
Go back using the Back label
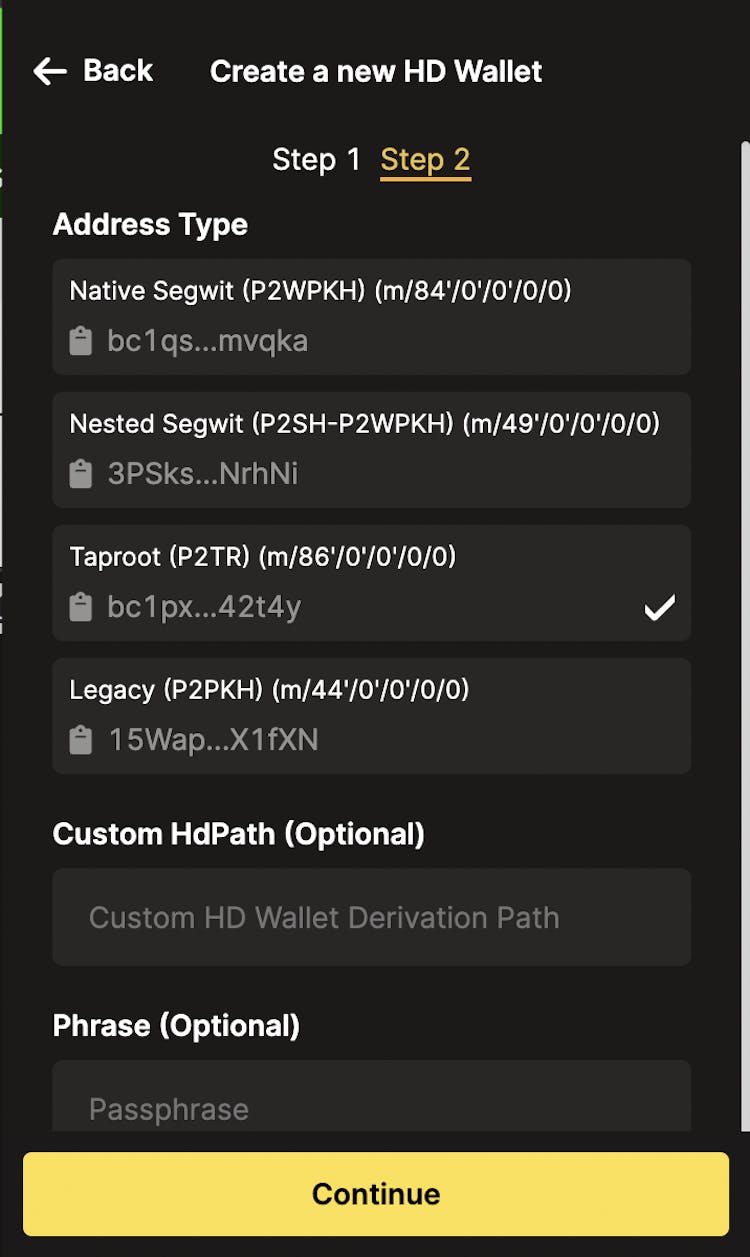(x=118, y=71)
